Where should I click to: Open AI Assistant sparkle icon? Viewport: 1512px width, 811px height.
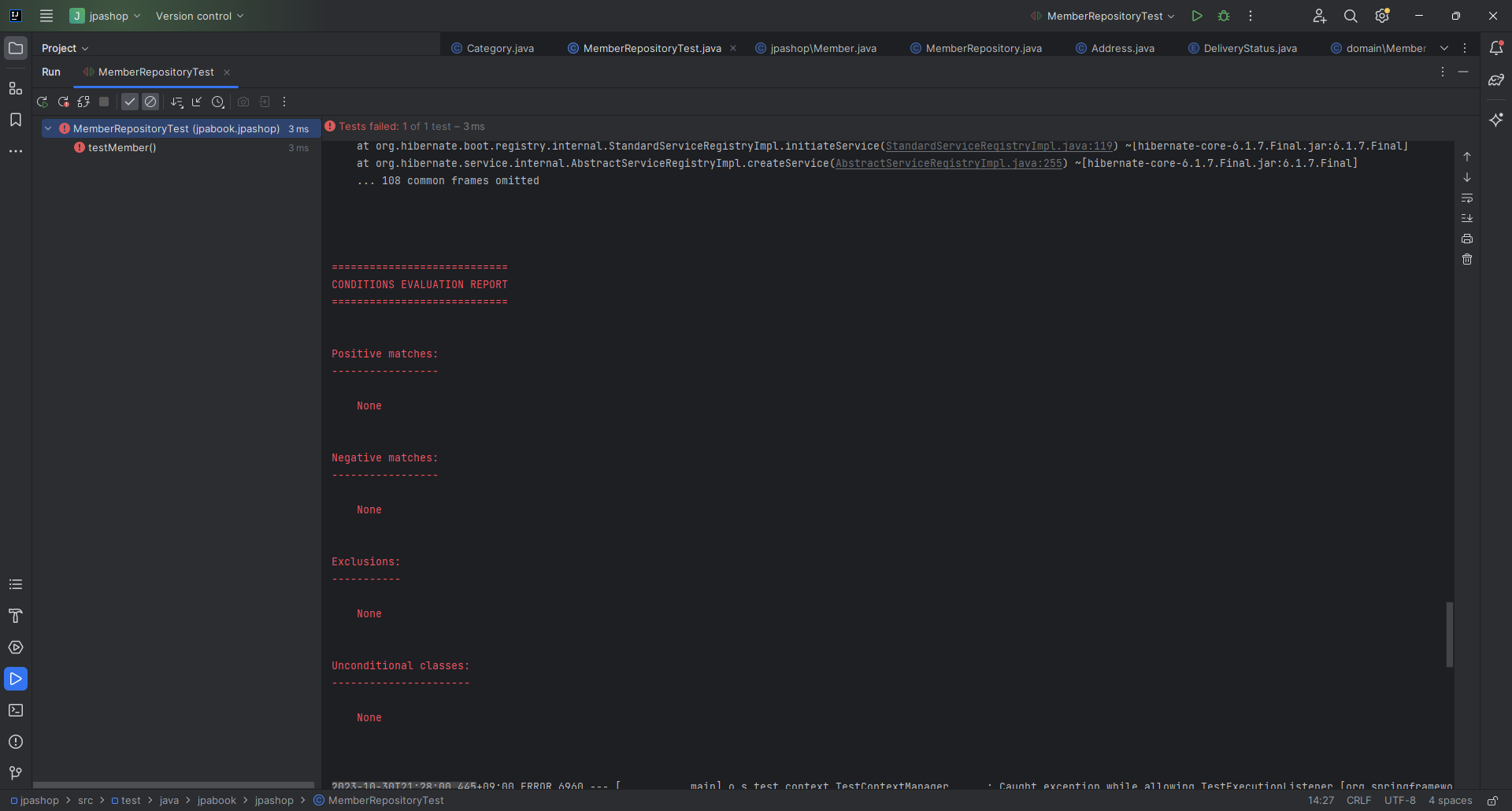pyautogui.click(x=1496, y=120)
